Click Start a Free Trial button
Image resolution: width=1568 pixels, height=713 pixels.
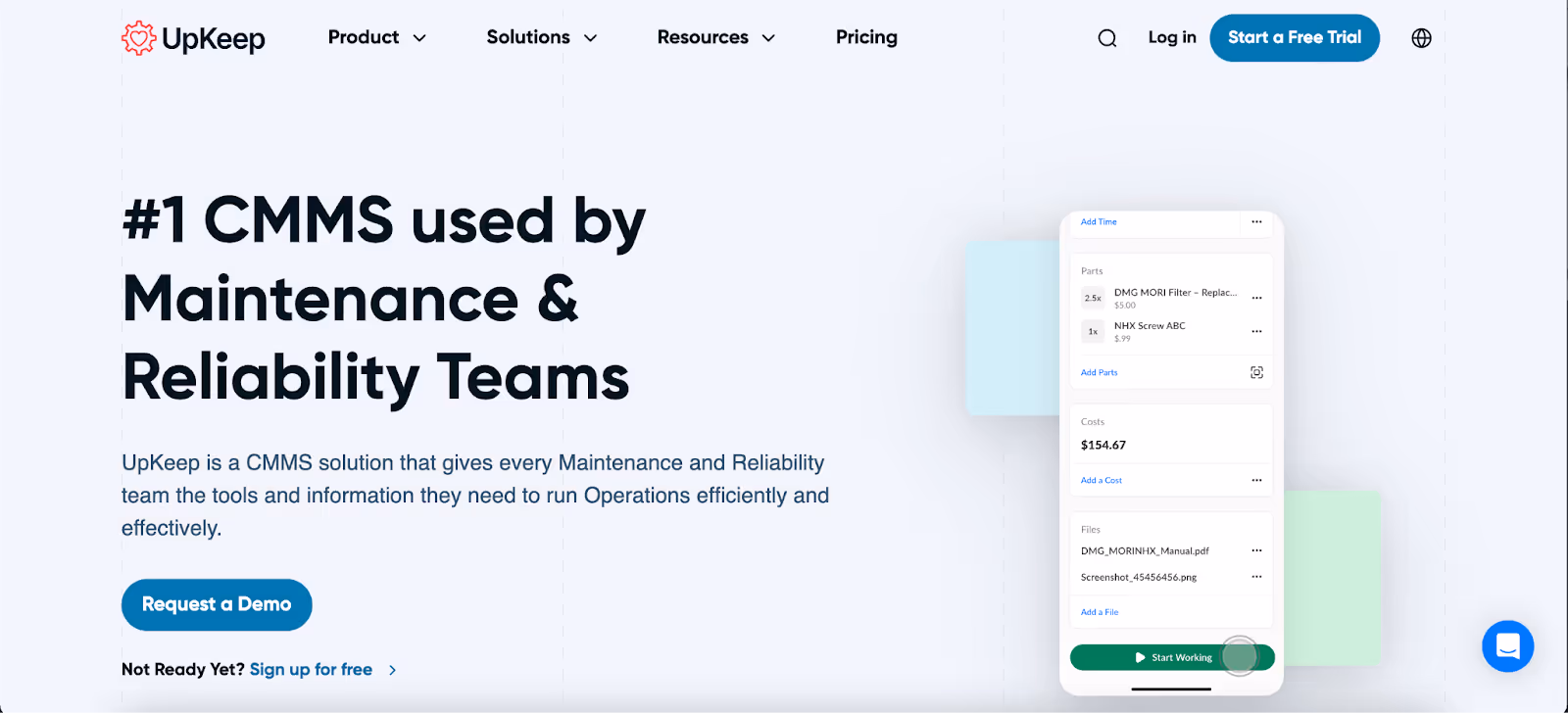pos(1295,38)
